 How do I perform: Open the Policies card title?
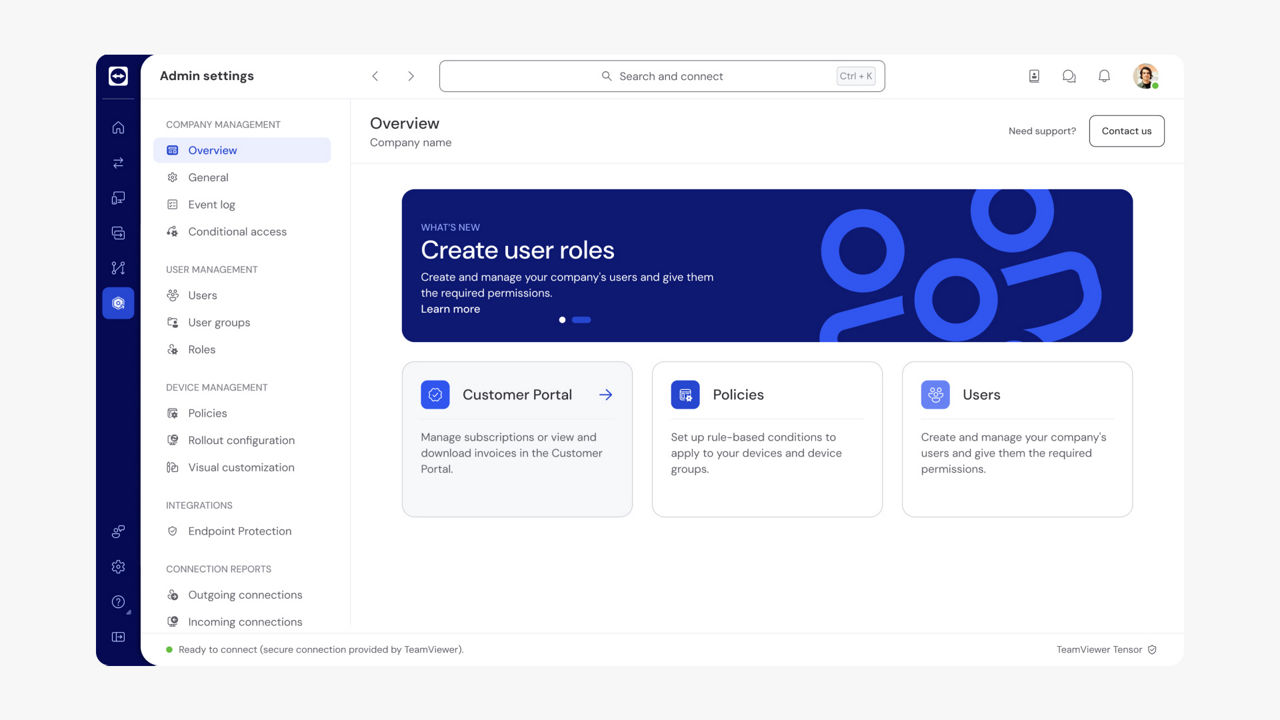(x=738, y=395)
